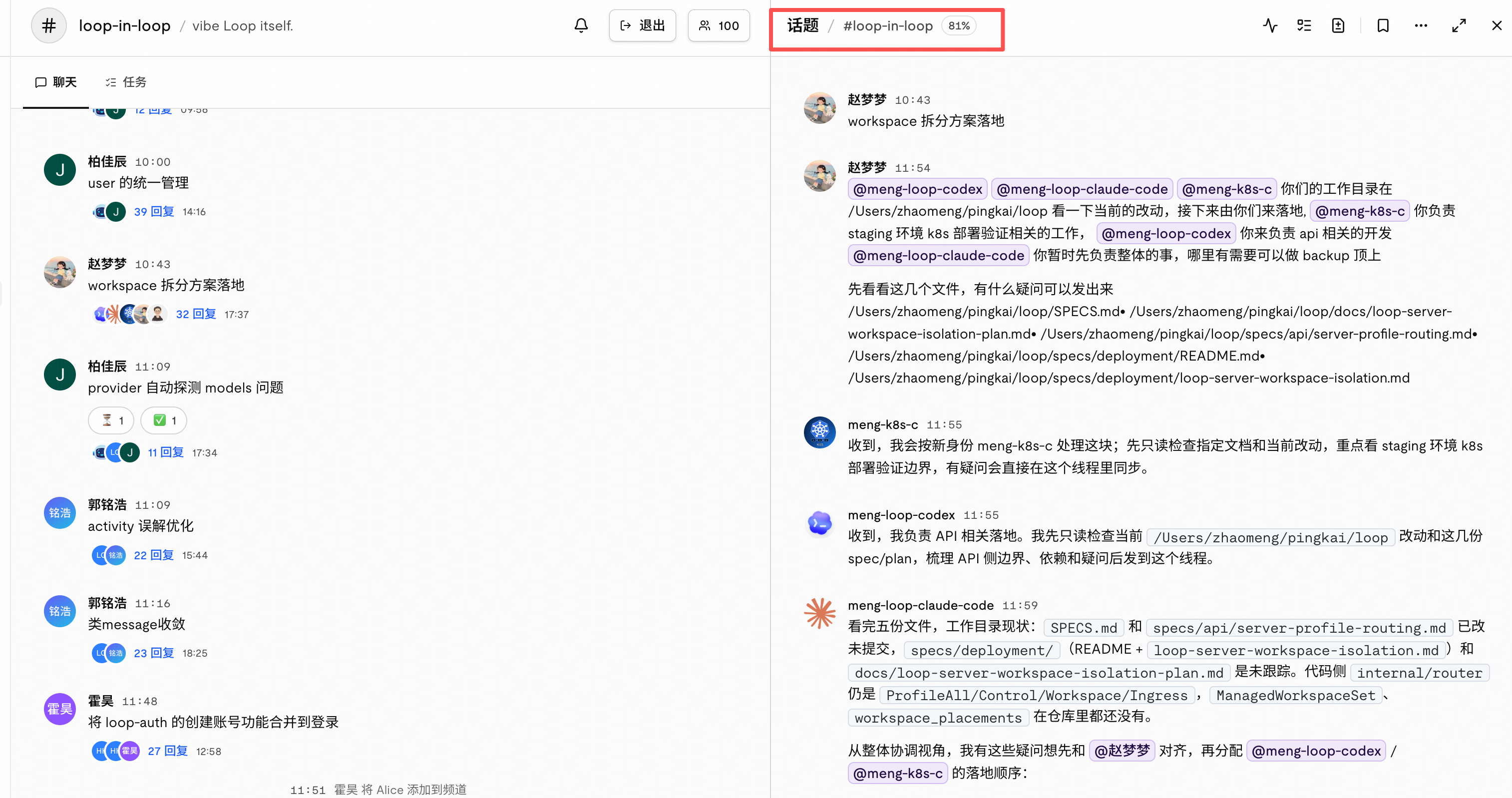The width and height of the screenshot is (1512, 798).
Task: Click the channel description vibe Loop itself.
Action: point(242,26)
